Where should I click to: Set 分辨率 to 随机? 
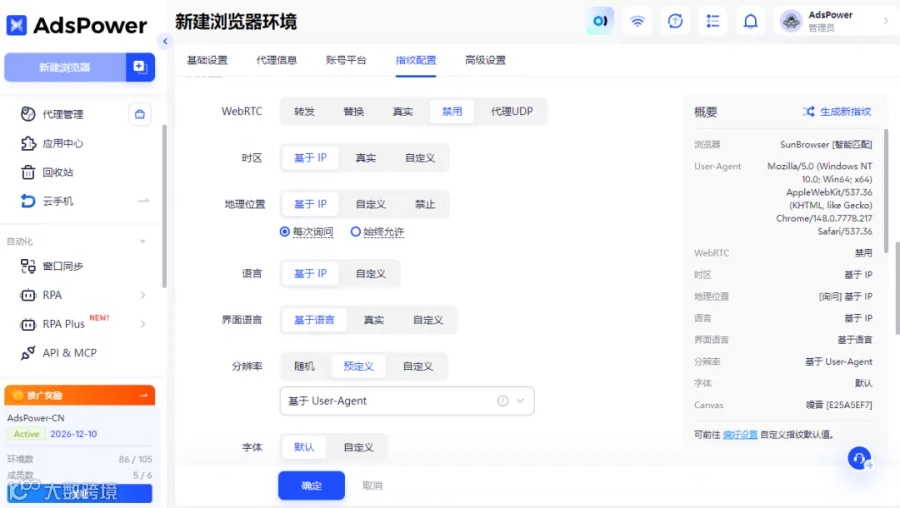[x=304, y=366]
